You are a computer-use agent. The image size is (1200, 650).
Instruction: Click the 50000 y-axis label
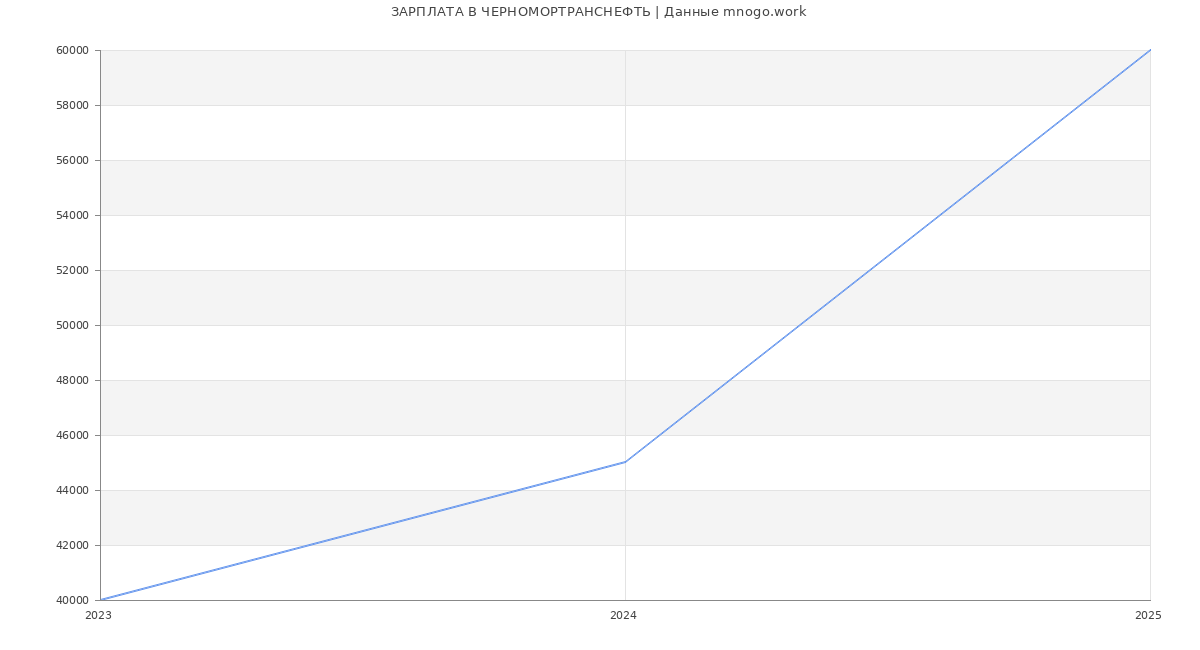tap(73, 325)
